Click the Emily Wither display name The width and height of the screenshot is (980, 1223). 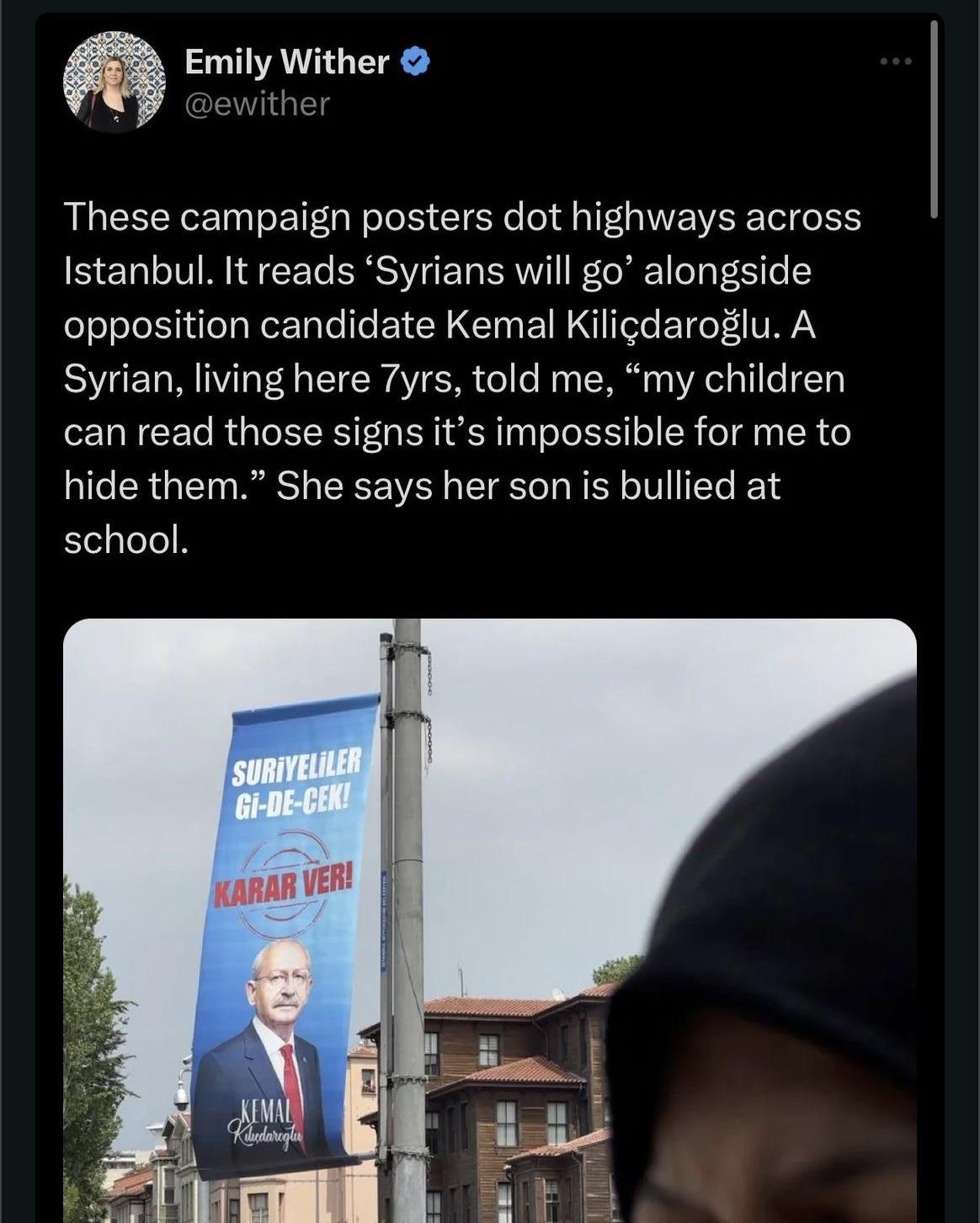(286, 61)
